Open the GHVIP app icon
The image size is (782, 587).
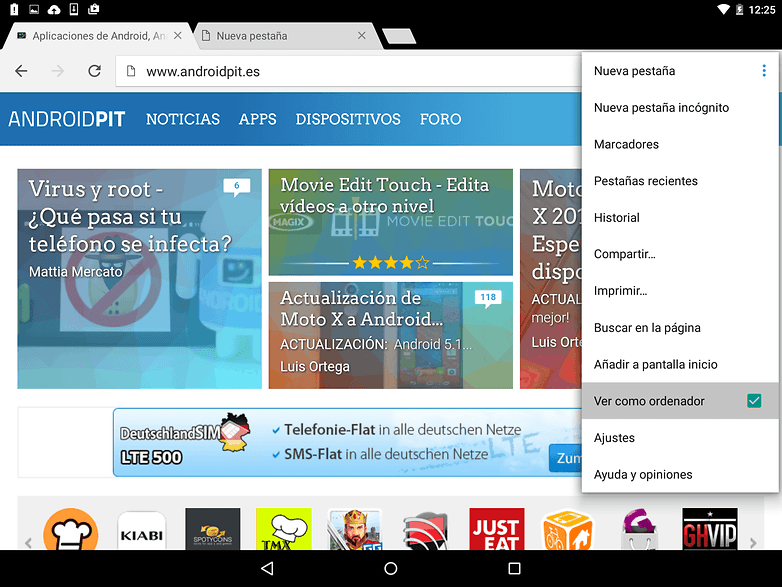pyautogui.click(x=710, y=529)
